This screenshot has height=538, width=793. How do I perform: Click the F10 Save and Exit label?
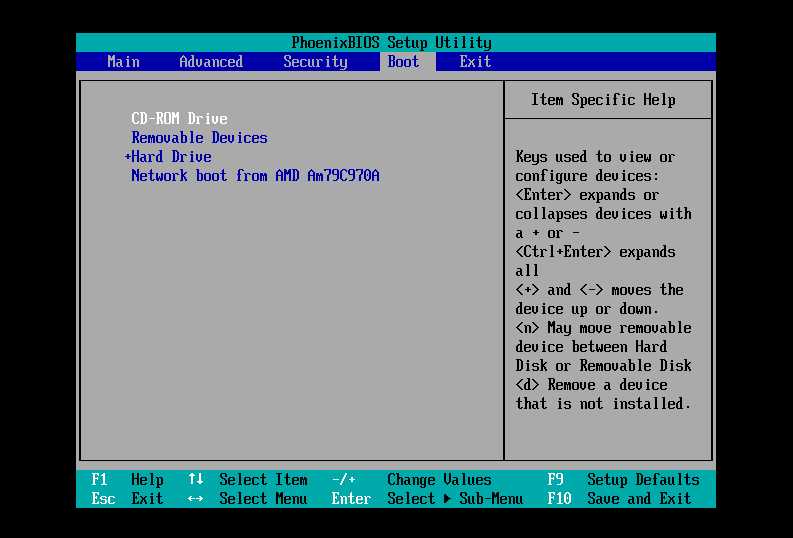pyautogui.click(x=619, y=499)
